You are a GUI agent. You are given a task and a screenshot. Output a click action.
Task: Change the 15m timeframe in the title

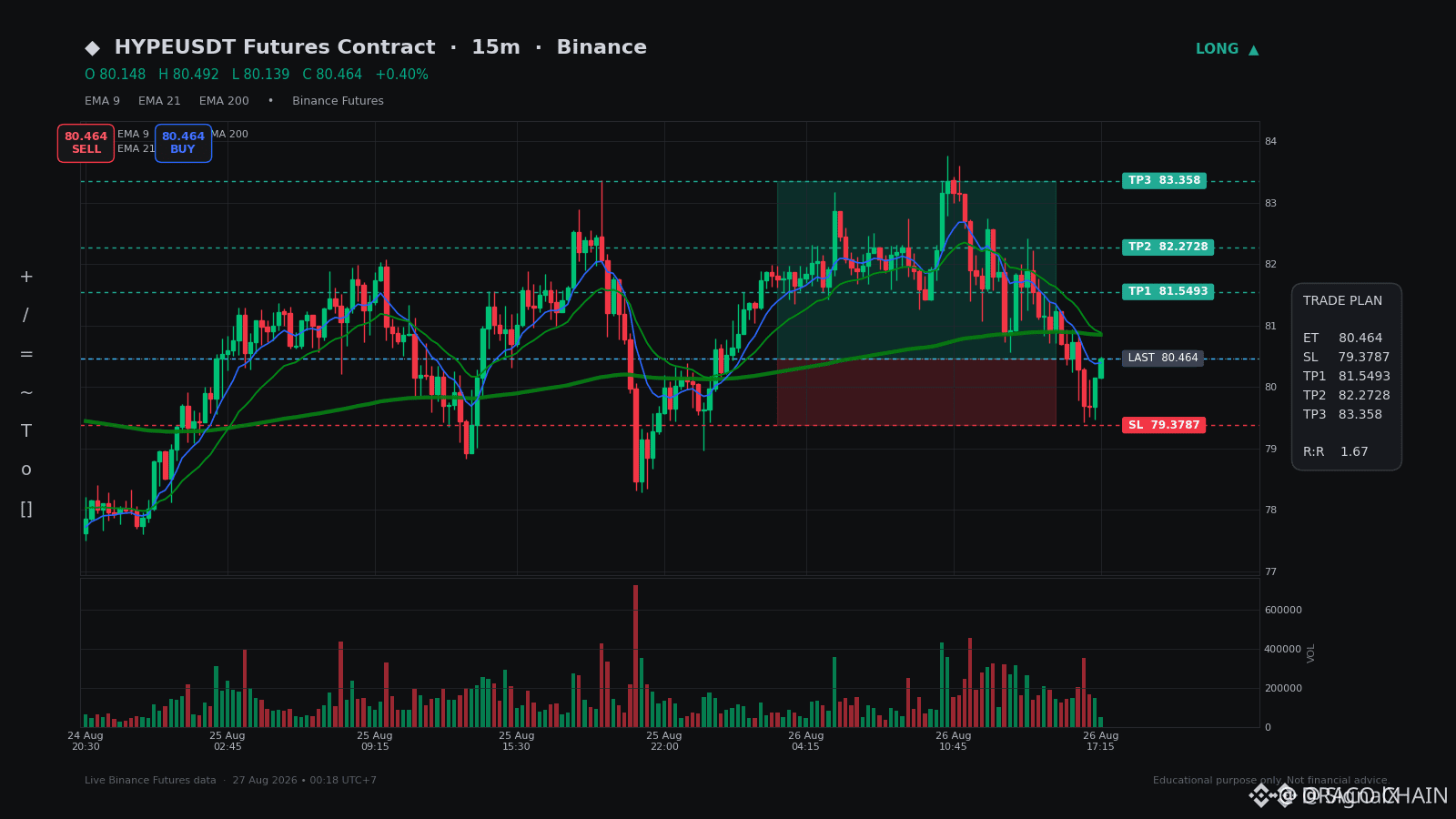[496, 47]
